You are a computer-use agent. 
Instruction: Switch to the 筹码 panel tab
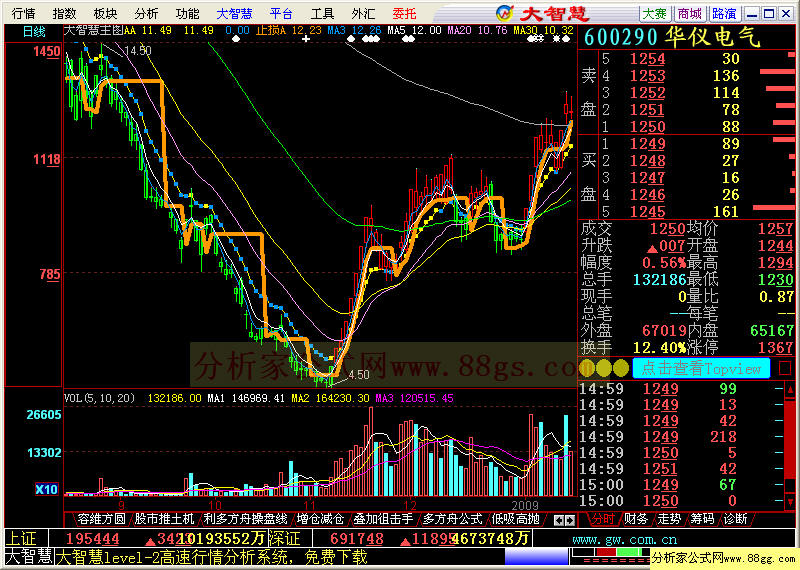tap(702, 519)
